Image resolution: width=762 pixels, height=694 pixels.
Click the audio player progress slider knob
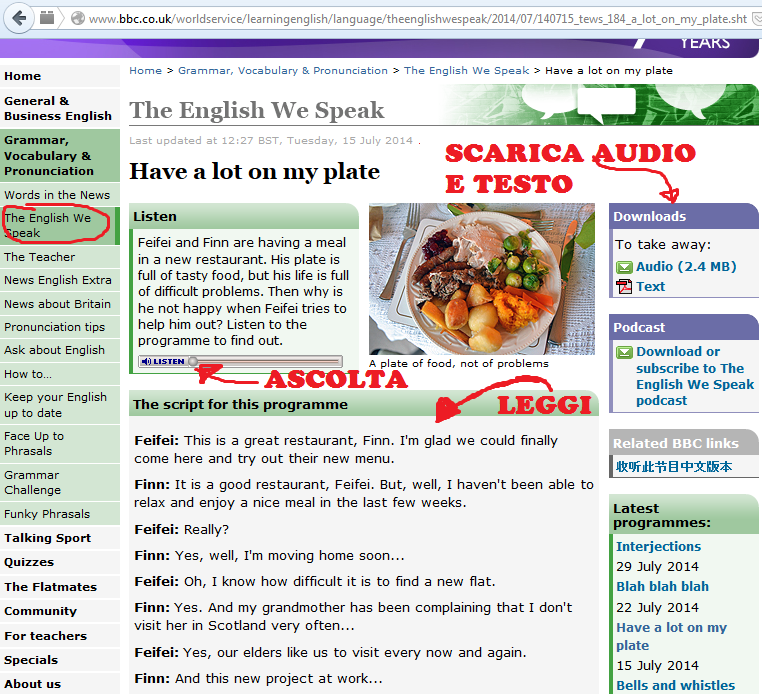(x=193, y=362)
